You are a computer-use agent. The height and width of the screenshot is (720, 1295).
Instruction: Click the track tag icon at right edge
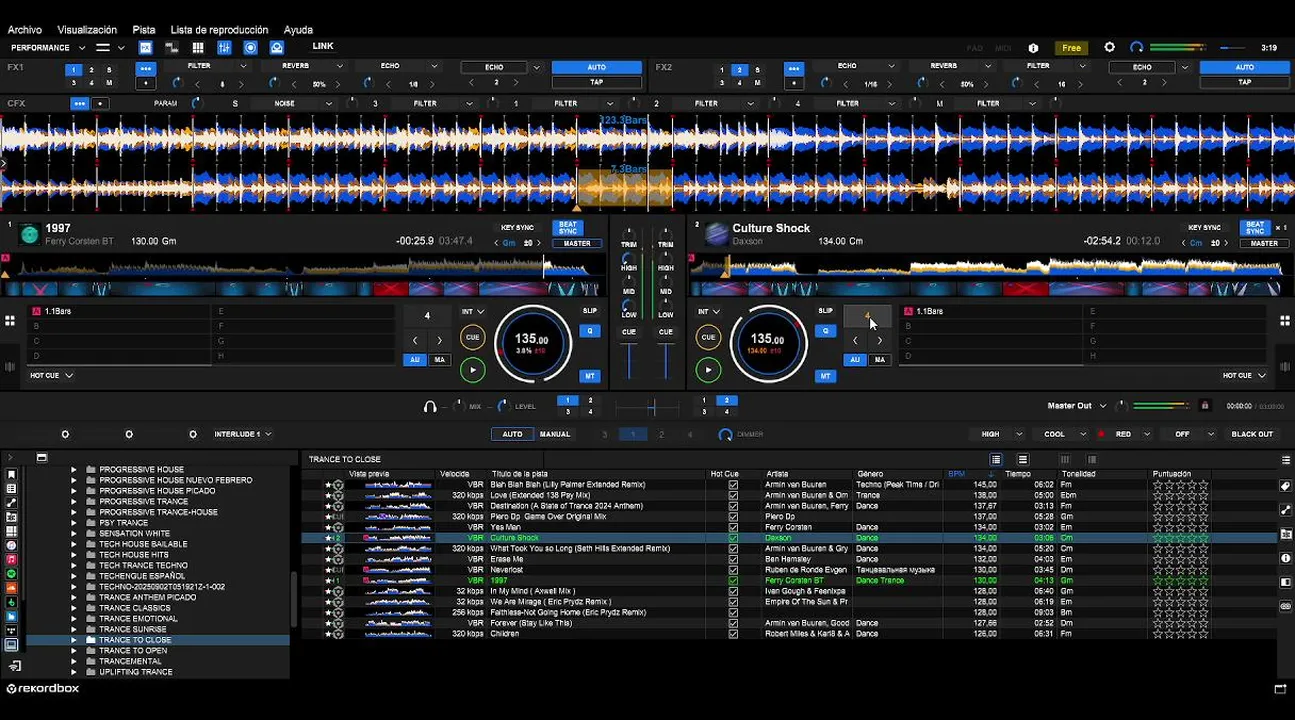(x=1285, y=486)
